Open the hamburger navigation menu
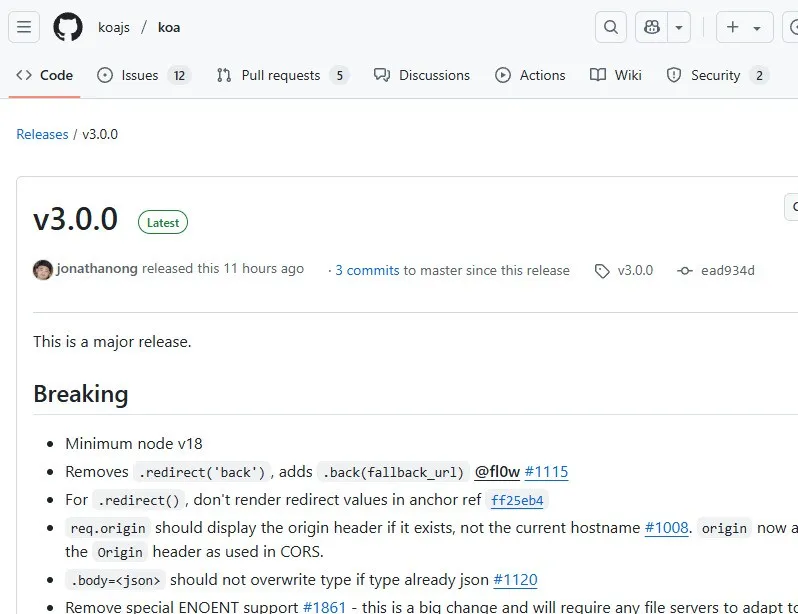Viewport: 798px width, 614px height. 24,27
